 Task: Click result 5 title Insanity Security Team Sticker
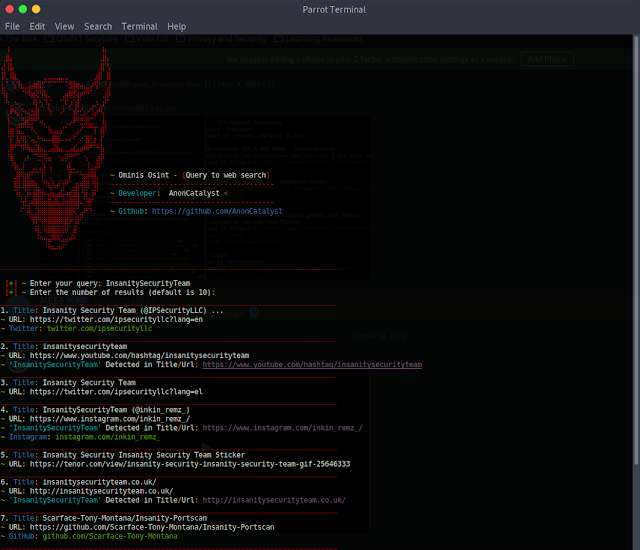144,455
